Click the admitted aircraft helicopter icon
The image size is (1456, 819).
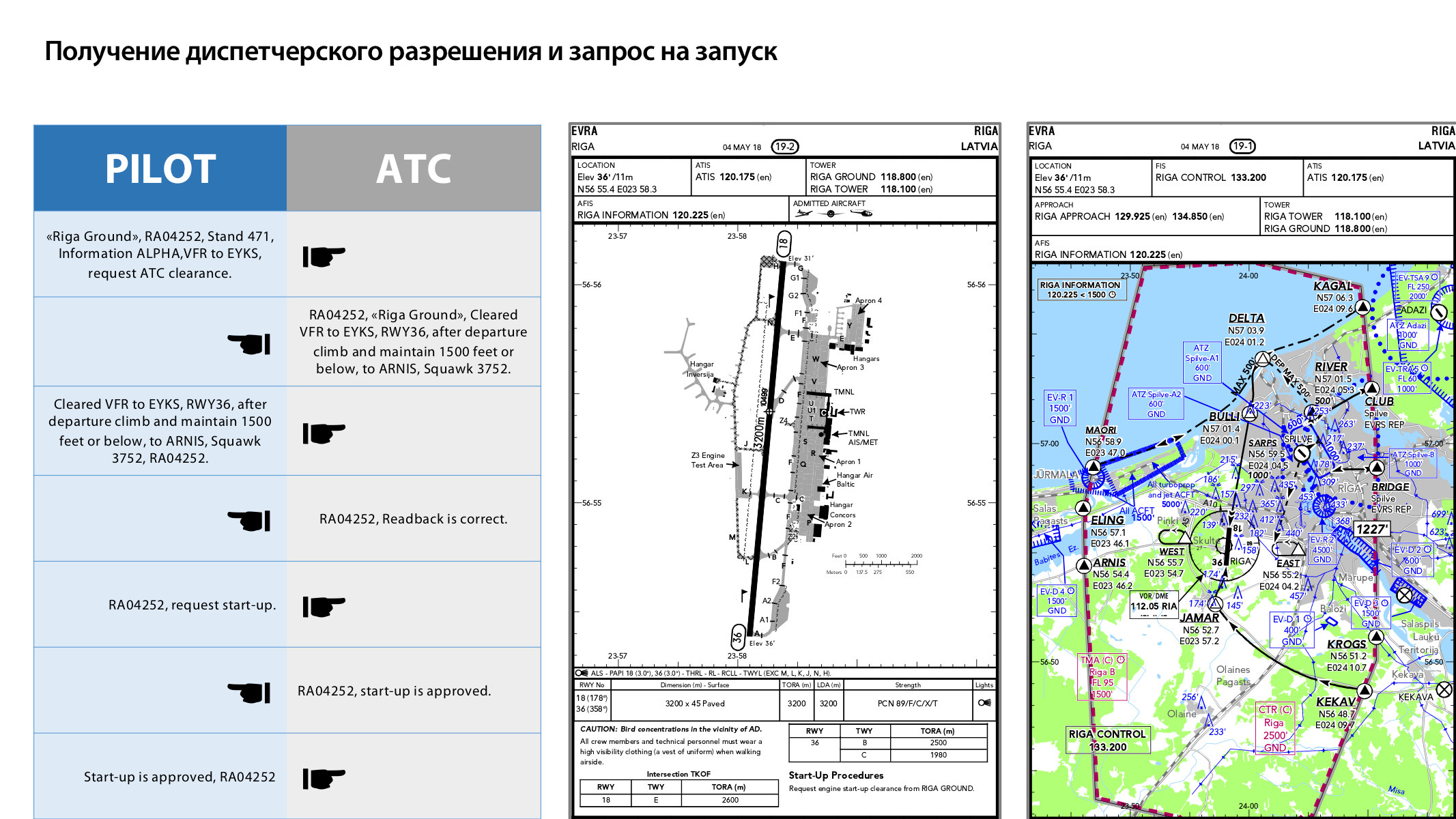861,214
